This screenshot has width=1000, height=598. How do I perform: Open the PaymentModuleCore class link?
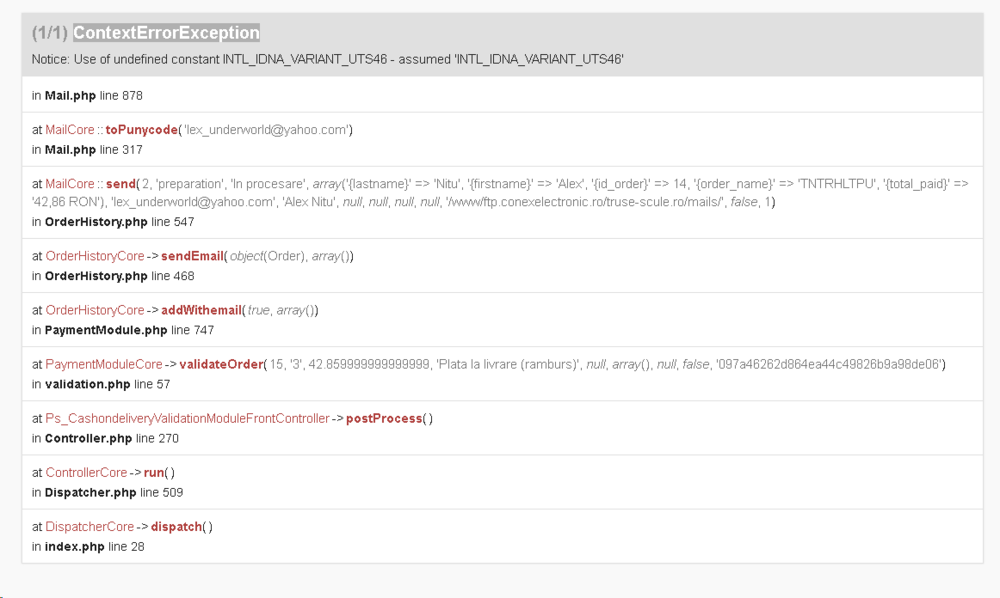pos(104,365)
